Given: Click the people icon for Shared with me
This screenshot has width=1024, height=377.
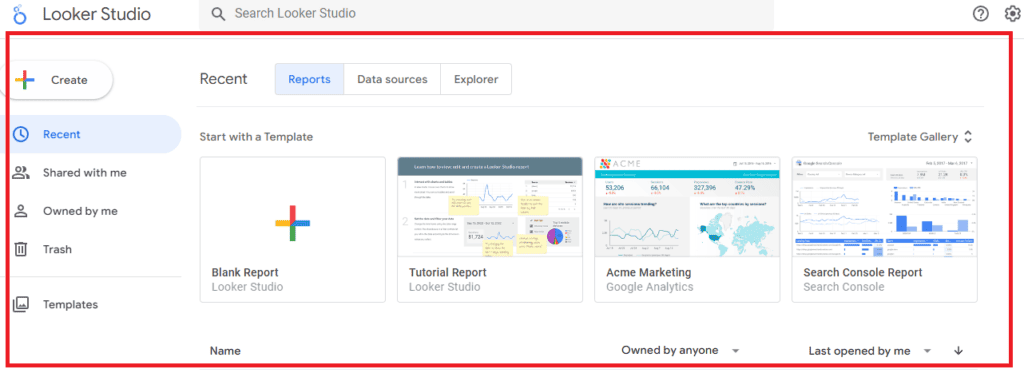Looking at the screenshot, I should (21, 172).
